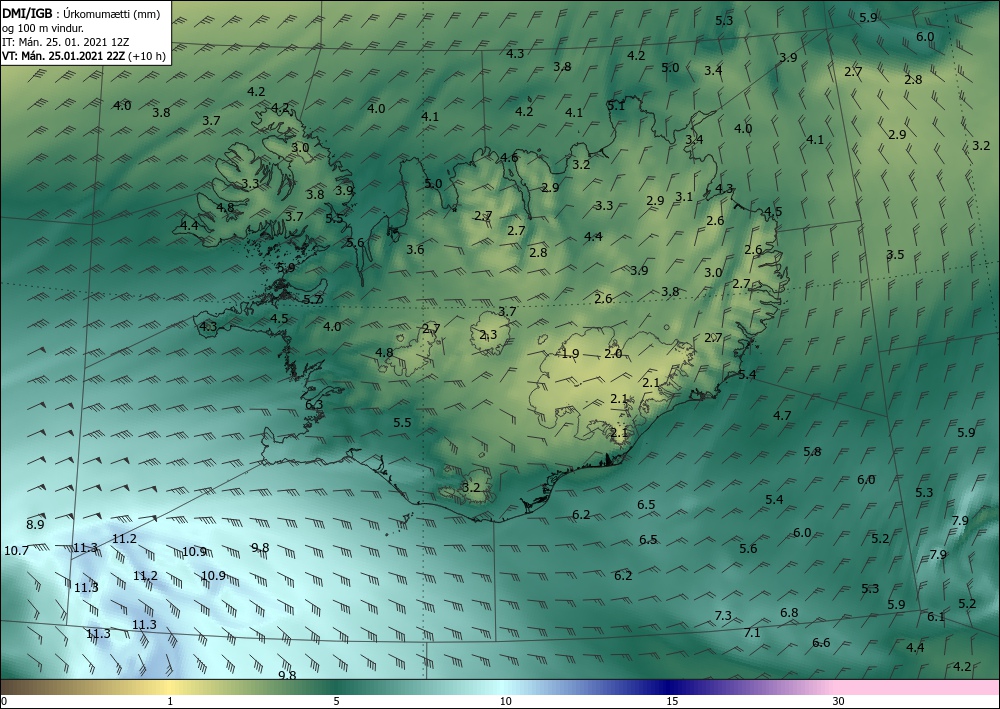The height and width of the screenshot is (709, 1000).
Task: Click the 2.0 value on the map
Action: tap(613, 354)
